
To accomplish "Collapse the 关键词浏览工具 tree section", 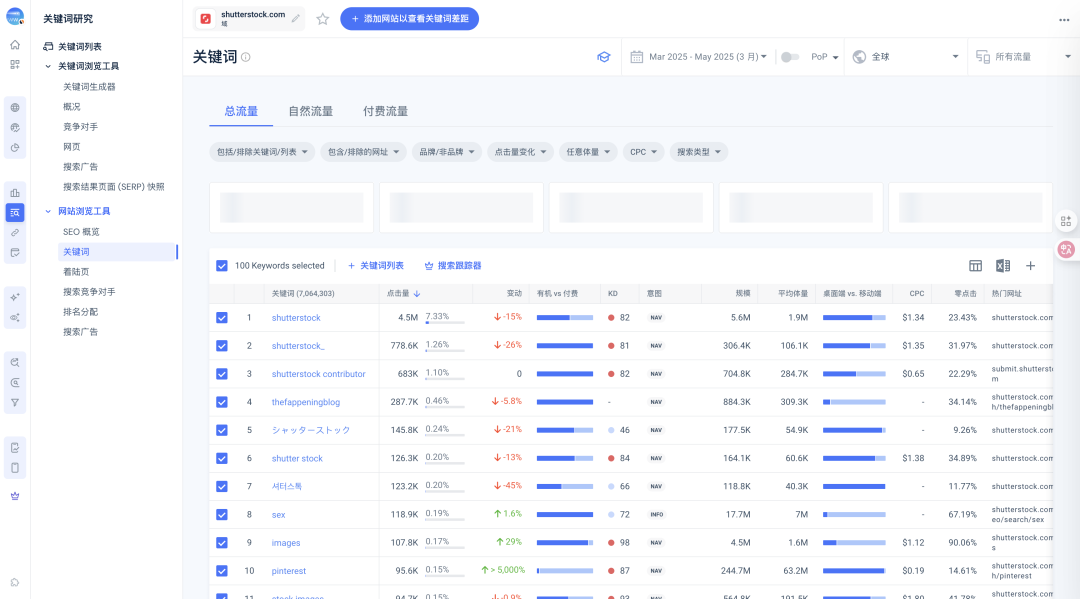I will coord(48,66).
